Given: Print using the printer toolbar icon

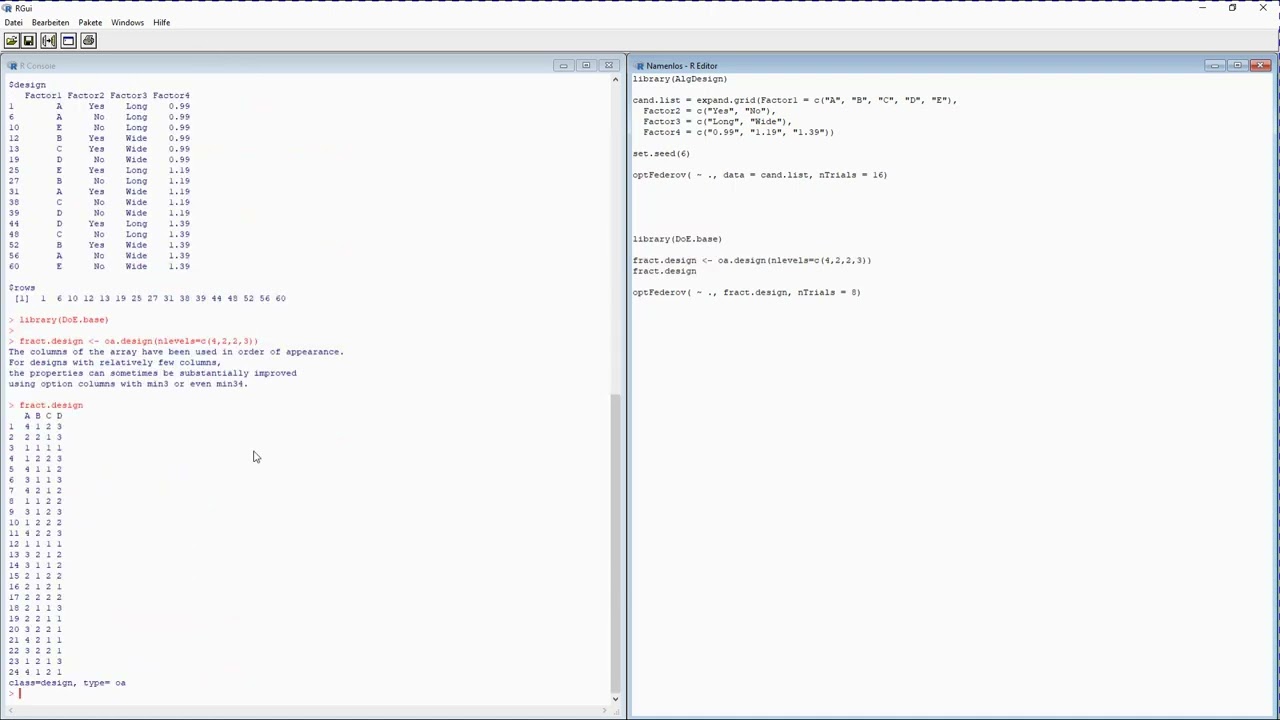Looking at the screenshot, I should [x=88, y=41].
